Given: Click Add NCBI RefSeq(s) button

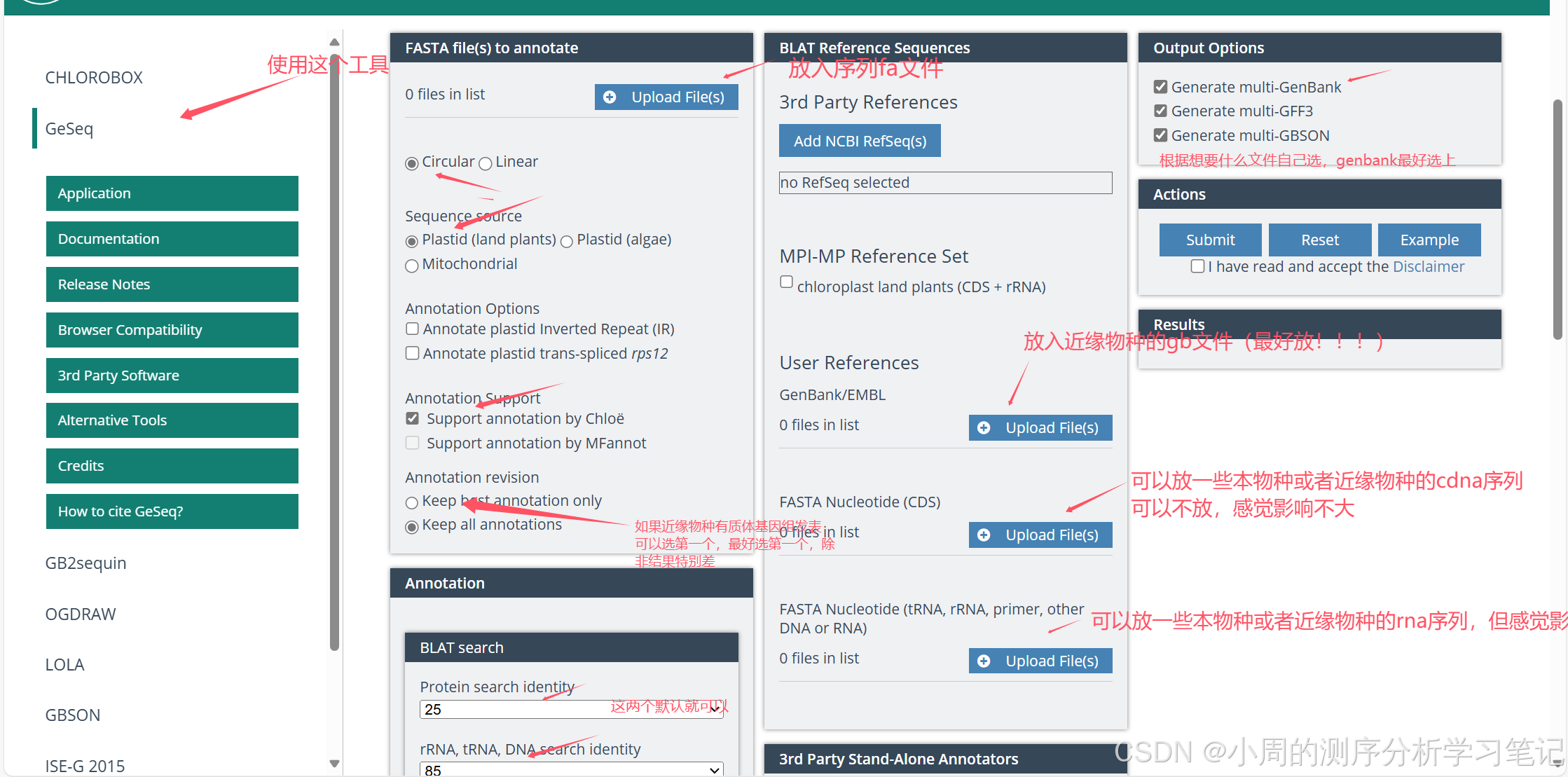Looking at the screenshot, I should [860, 142].
